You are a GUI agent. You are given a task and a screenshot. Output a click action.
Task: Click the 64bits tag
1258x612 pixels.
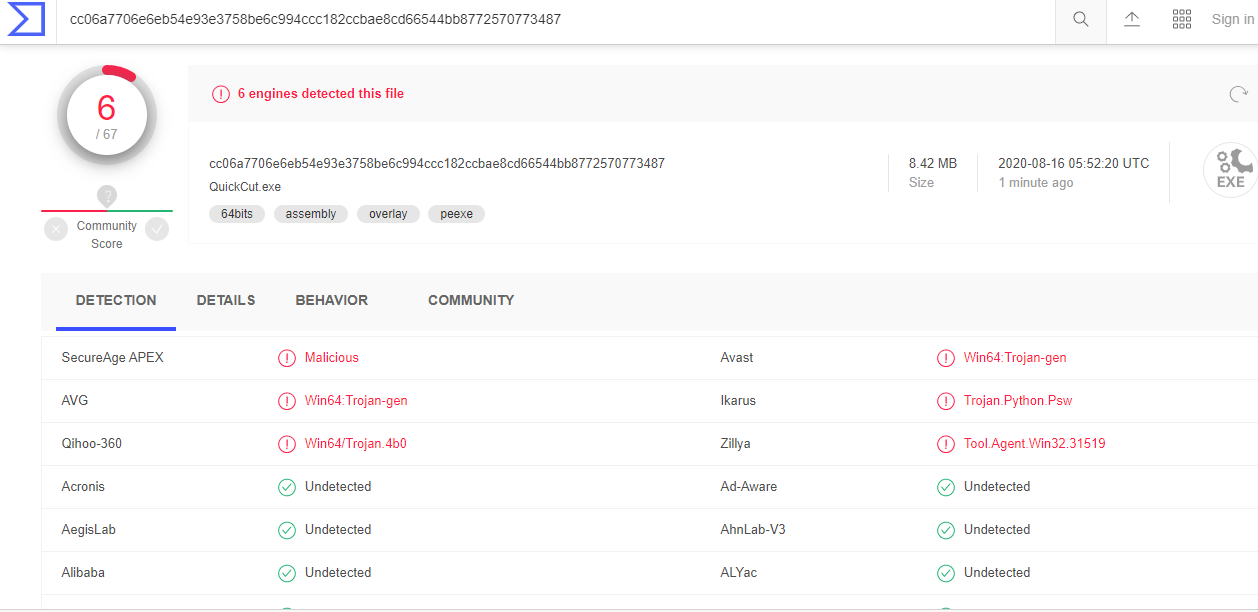pyautogui.click(x=237, y=214)
